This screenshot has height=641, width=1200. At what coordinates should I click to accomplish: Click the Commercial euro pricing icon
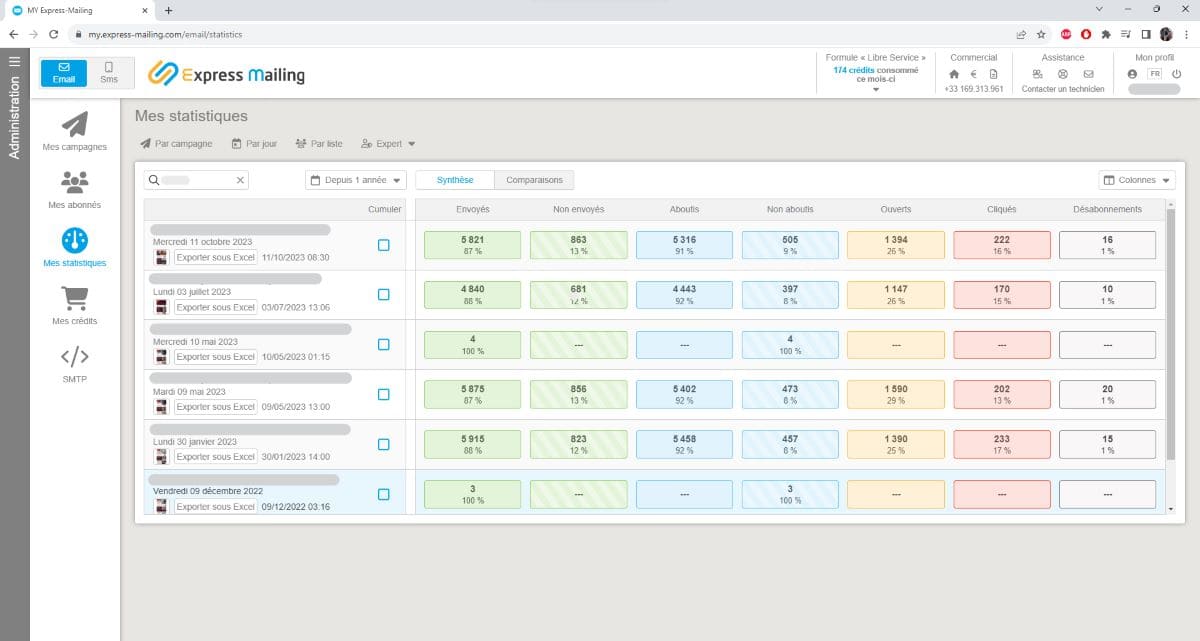tap(974, 74)
